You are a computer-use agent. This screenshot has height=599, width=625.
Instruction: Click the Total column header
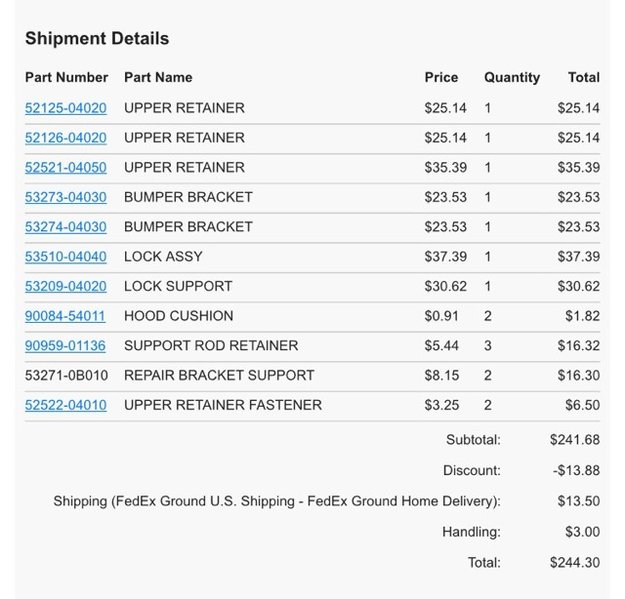point(584,77)
